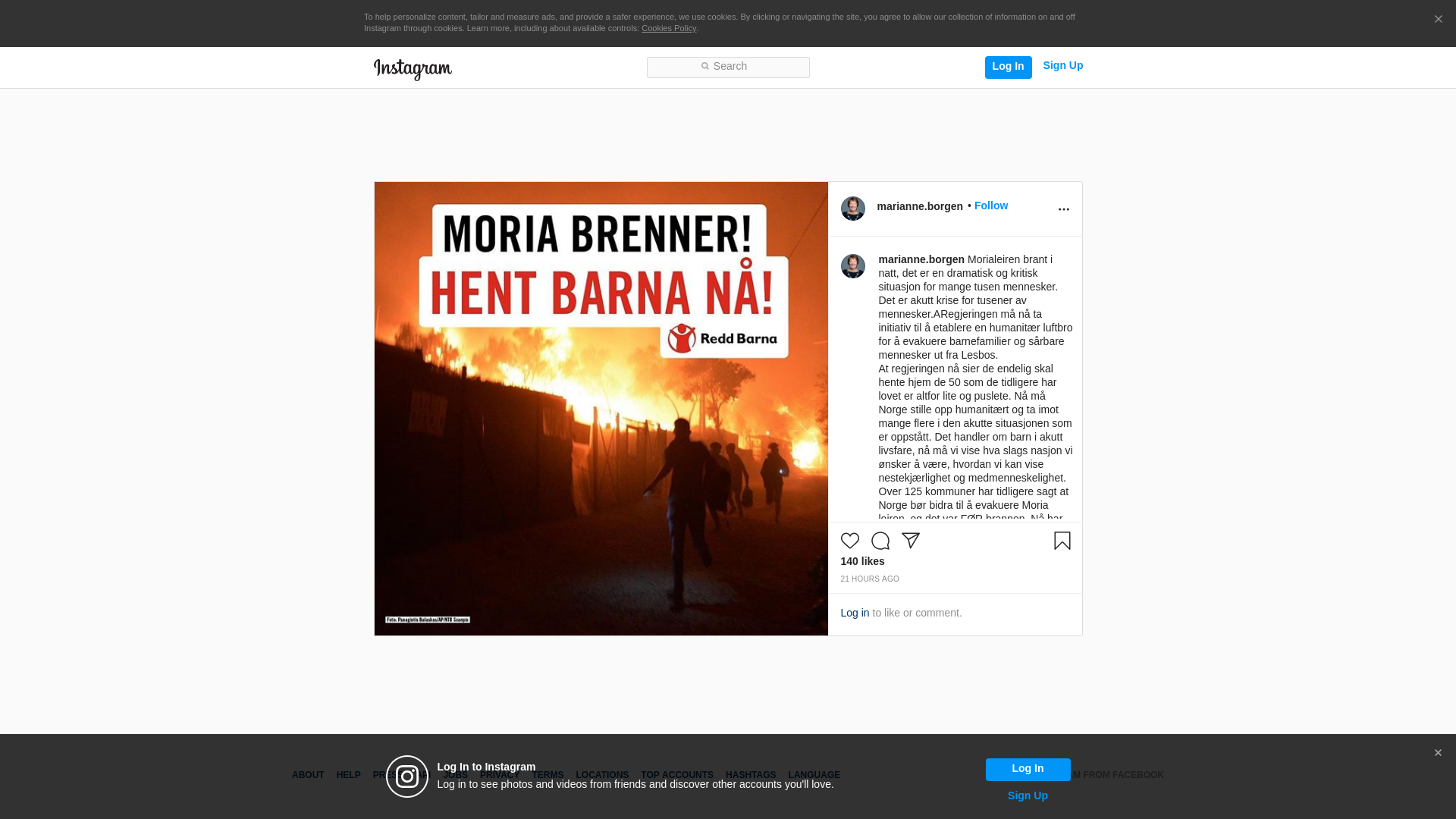Click the top Sign Up link
This screenshot has width=1456, height=819.
(x=1062, y=65)
